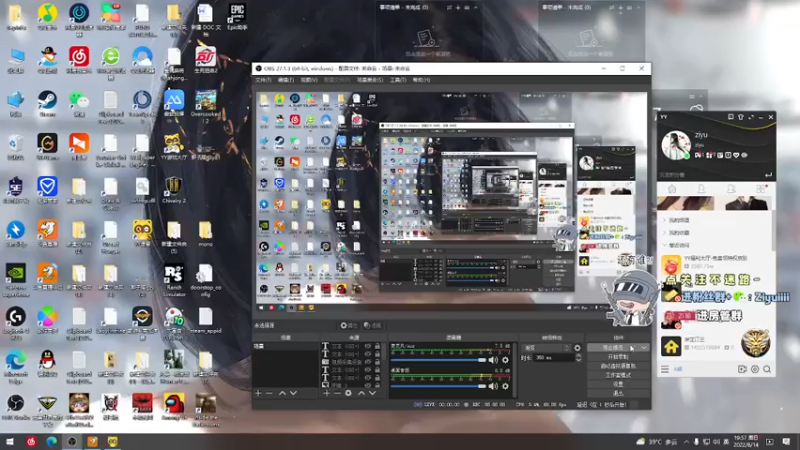
Task: Open OBS from the taskbar
Action: pyautogui.click(x=72, y=441)
